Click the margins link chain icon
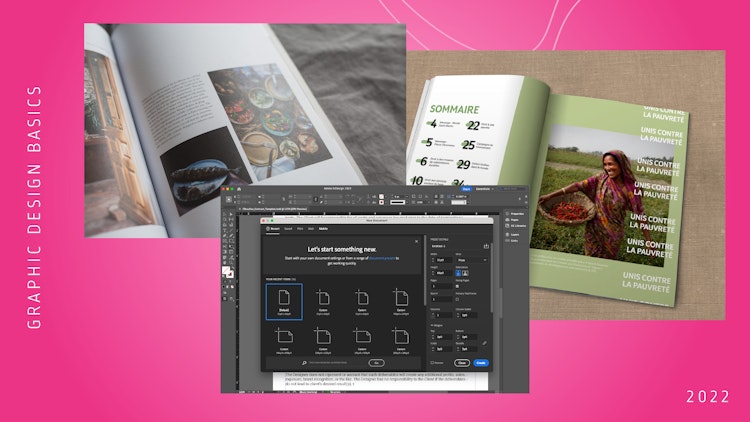This screenshot has height=422, width=750. pos(486,341)
